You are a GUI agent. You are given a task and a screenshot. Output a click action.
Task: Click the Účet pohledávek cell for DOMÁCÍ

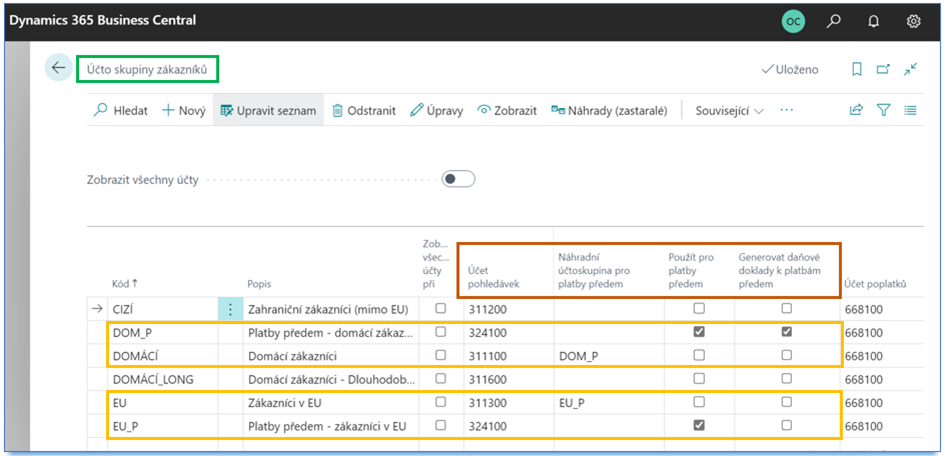coord(505,355)
